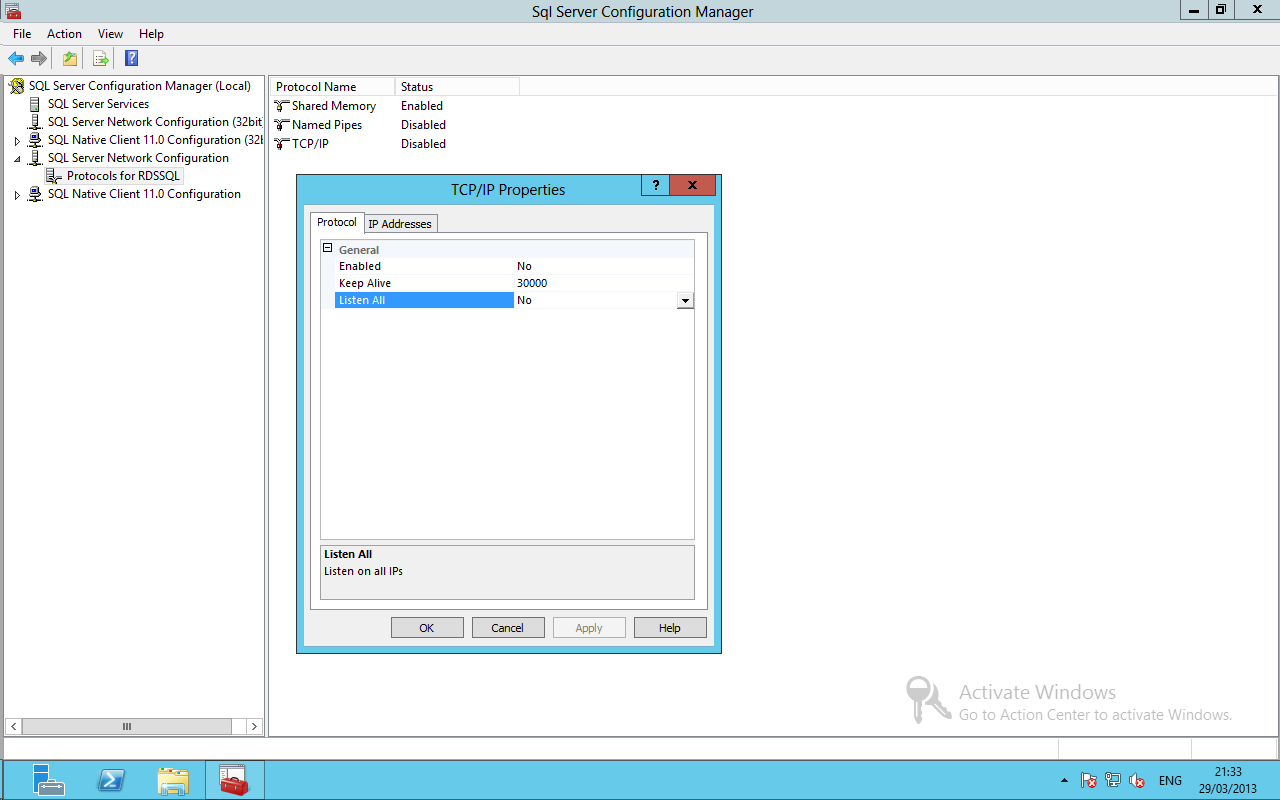
Task: Click the Enabled status of Shared Memory
Action: (x=422, y=105)
